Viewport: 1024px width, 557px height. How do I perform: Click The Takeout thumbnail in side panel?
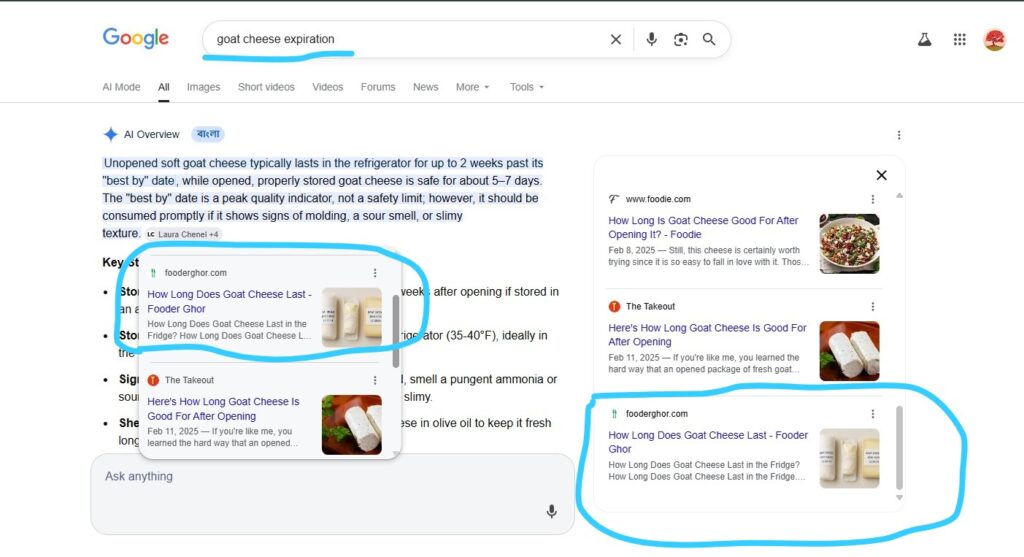(x=849, y=351)
